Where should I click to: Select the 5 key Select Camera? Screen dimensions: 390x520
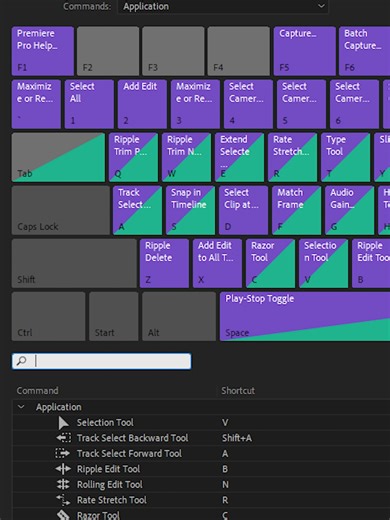[301, 104]
